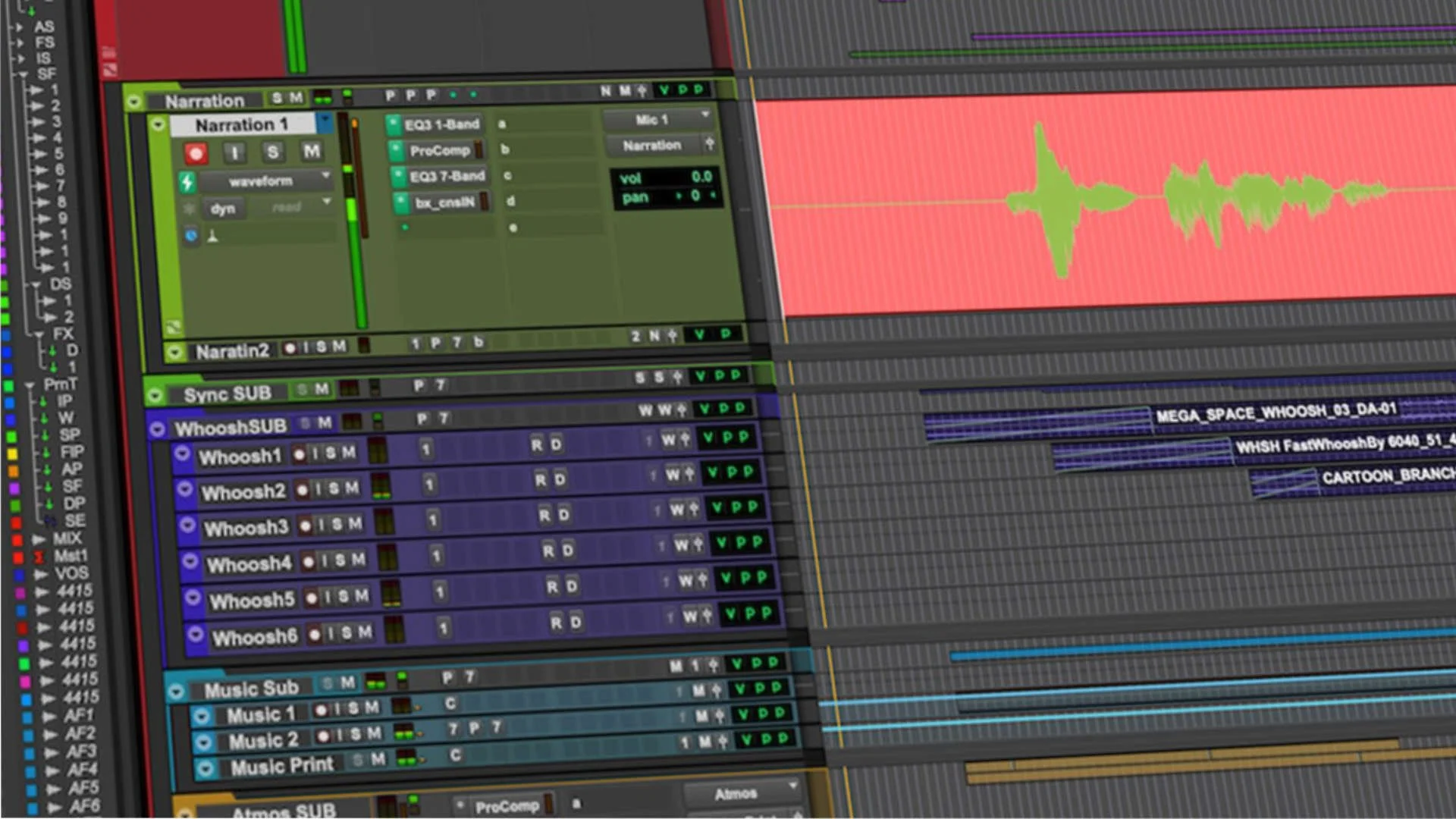Viewport: 1456px width, 819px height.
Task: Solo the Narration 1 track
Action: tap(271, 152)
